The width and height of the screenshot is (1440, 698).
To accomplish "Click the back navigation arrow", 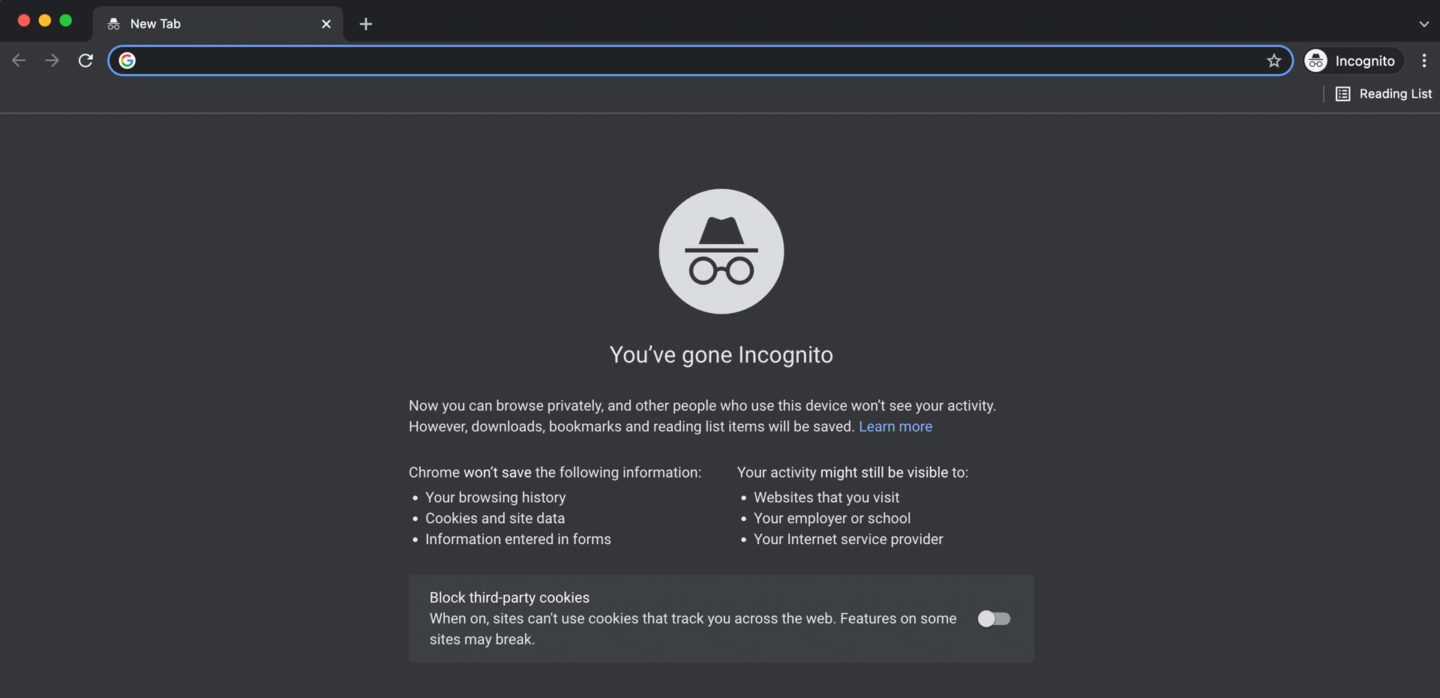I will pos(18,61).
